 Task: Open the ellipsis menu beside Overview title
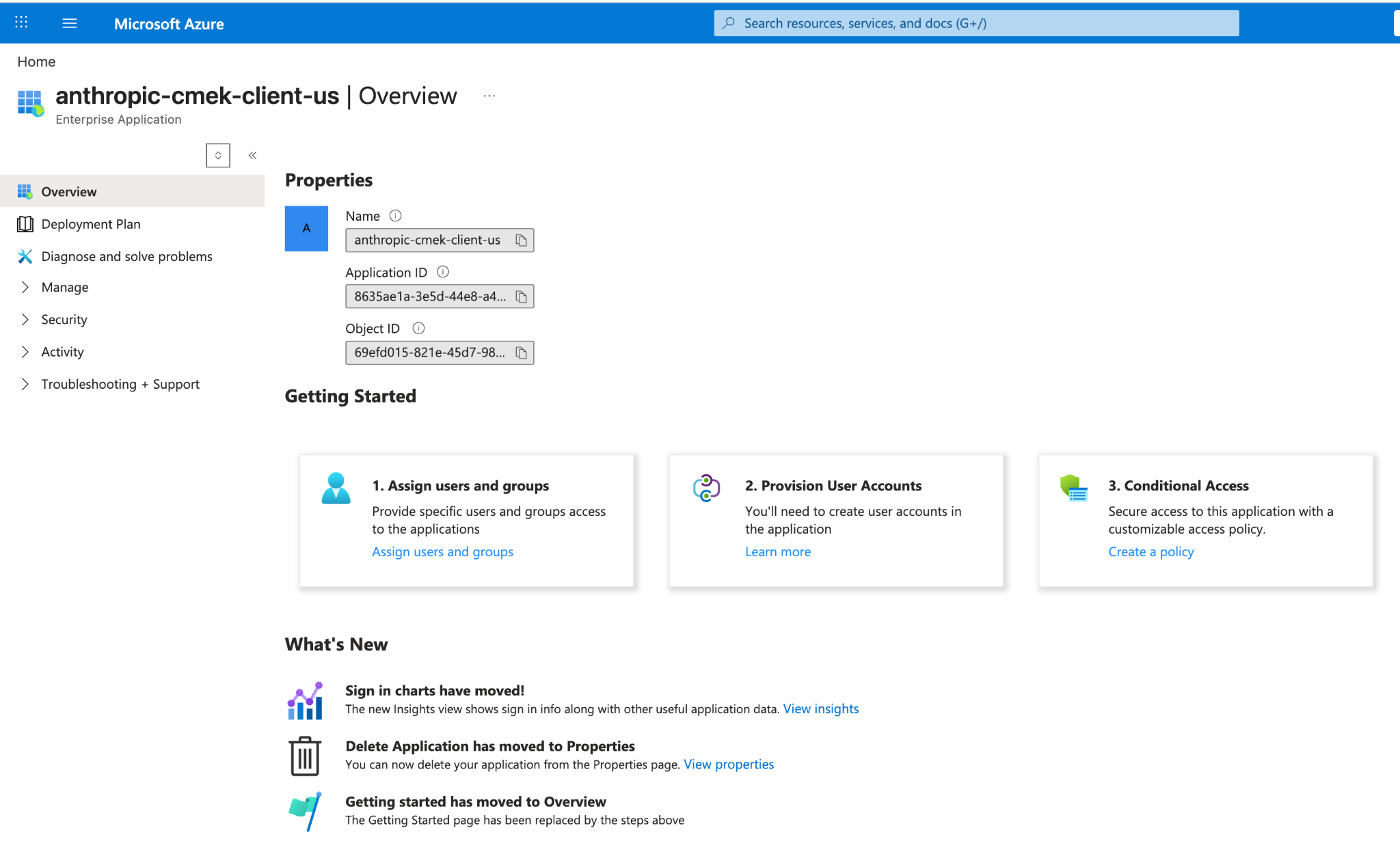coord(489,96)
